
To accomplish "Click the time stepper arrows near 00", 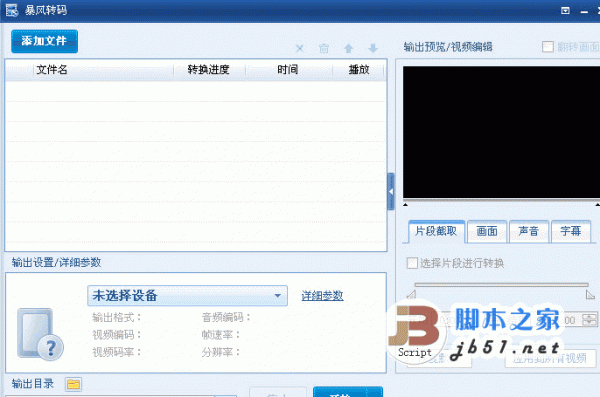I will point(589,319).
